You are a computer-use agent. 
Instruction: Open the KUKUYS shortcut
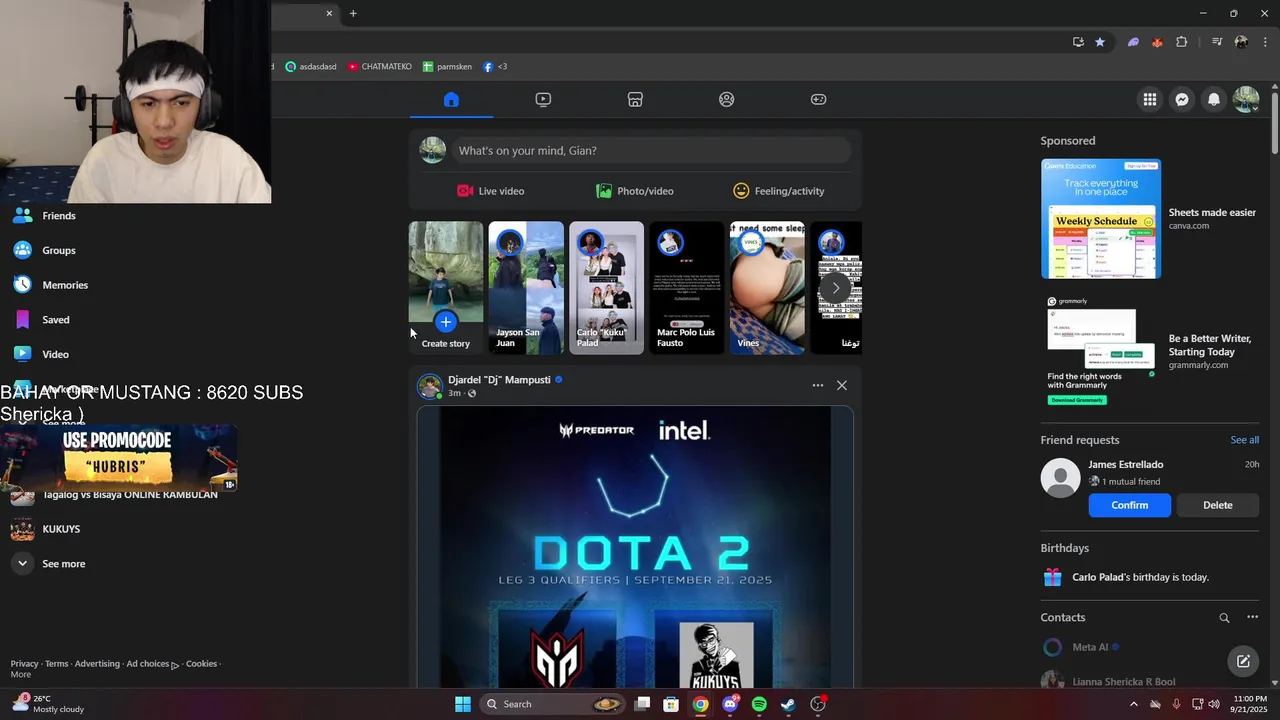[x=61, y=529]
